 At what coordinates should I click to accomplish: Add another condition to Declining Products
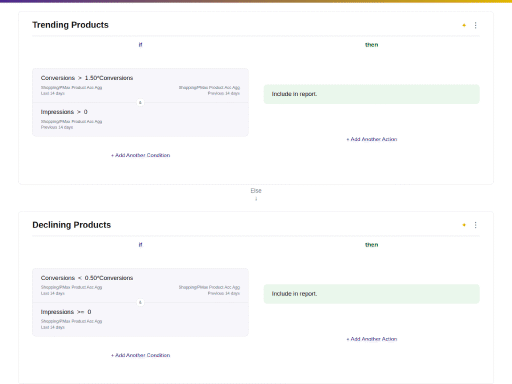point(140,355)
